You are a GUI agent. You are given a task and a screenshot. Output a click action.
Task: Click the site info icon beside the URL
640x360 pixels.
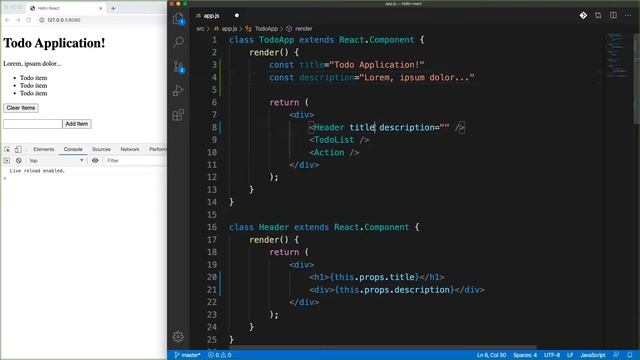point(42,20)
